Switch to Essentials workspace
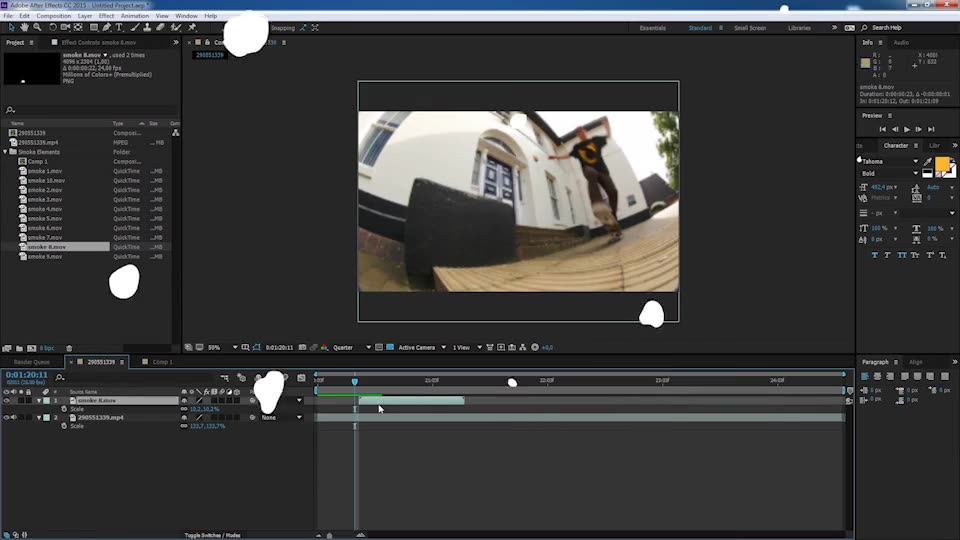This screenshot has width=960, height=540. click(x=653, y=28)
